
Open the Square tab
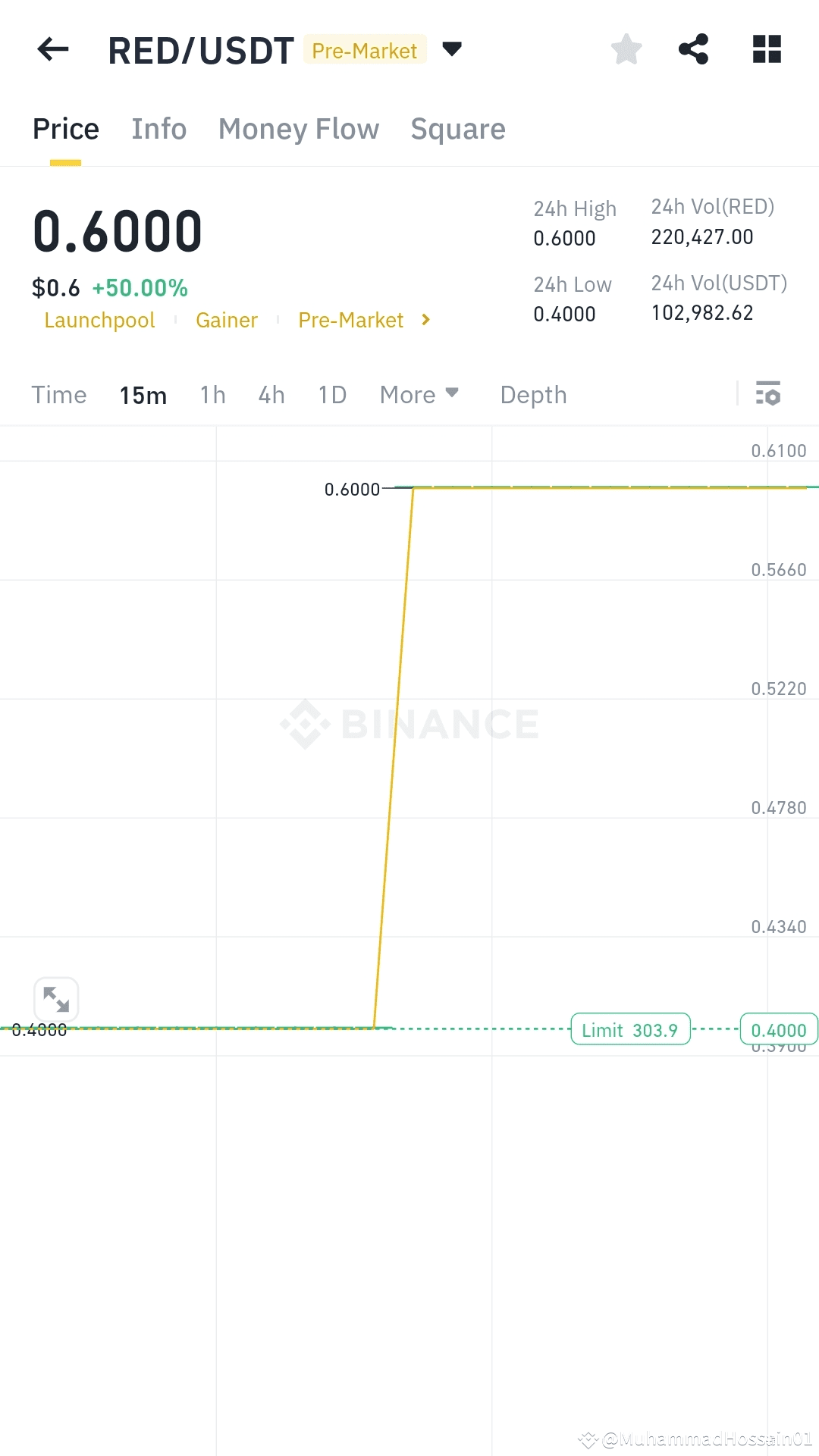pyautogui.click(x=458, y=130)
